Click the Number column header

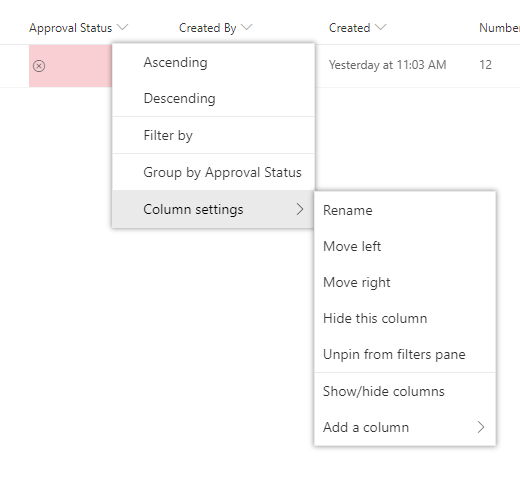499,28
